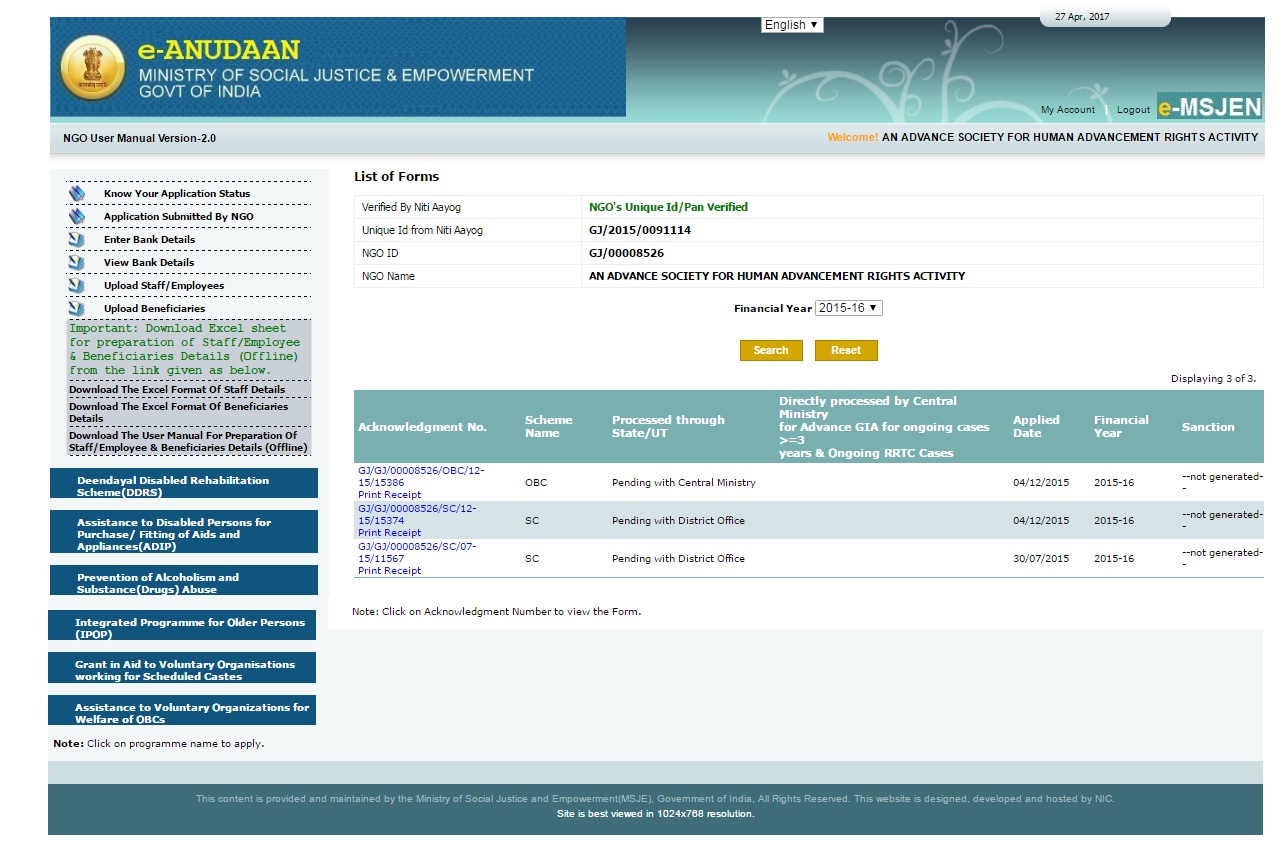Screen dimensions: 1283x854
Task: Click the icon beside Enter Bank Details
Action: point(77,240)
